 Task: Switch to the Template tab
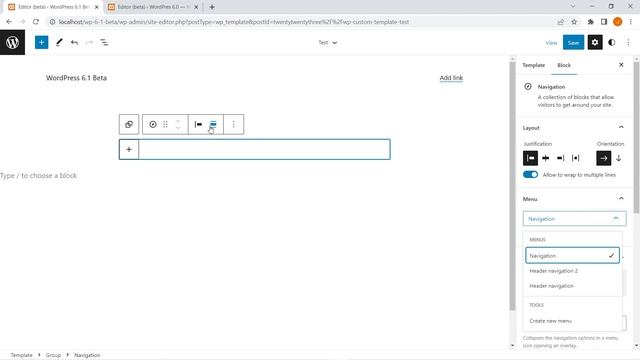533,65
